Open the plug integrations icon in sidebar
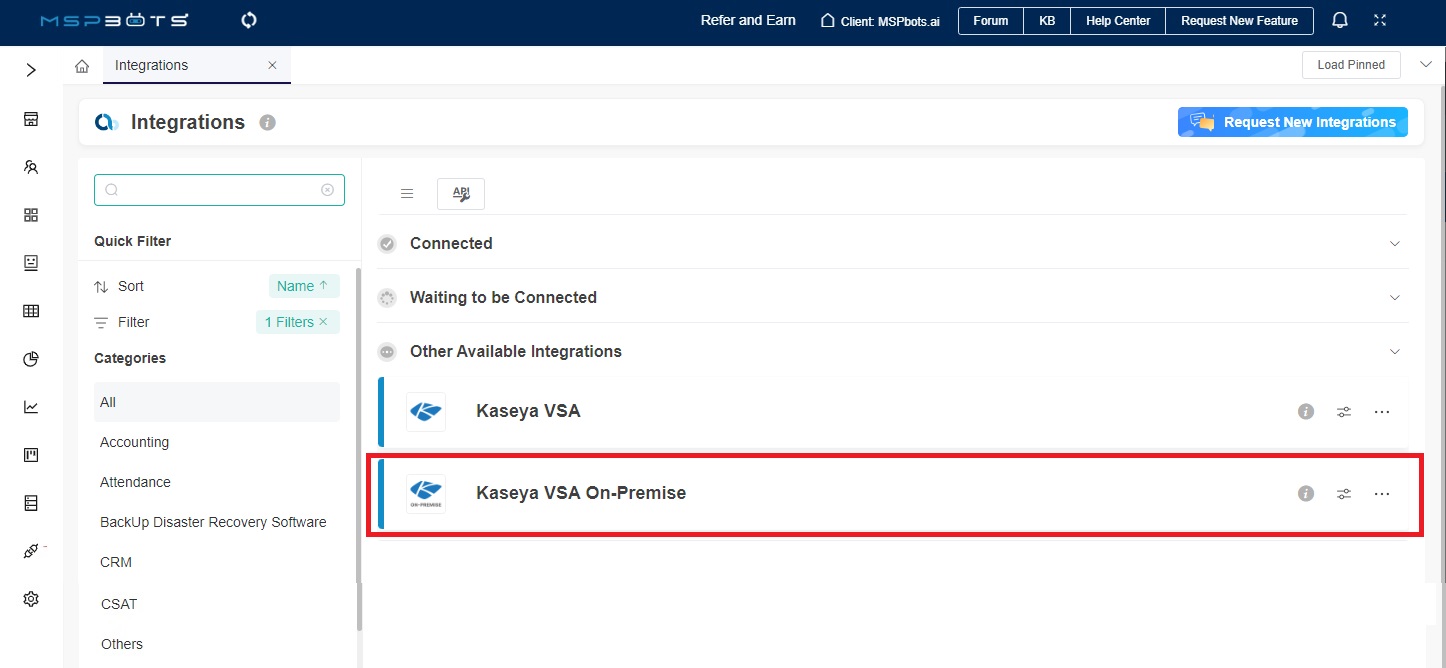This screenshot has width=1446, height=668. click(x=31, y=551)
